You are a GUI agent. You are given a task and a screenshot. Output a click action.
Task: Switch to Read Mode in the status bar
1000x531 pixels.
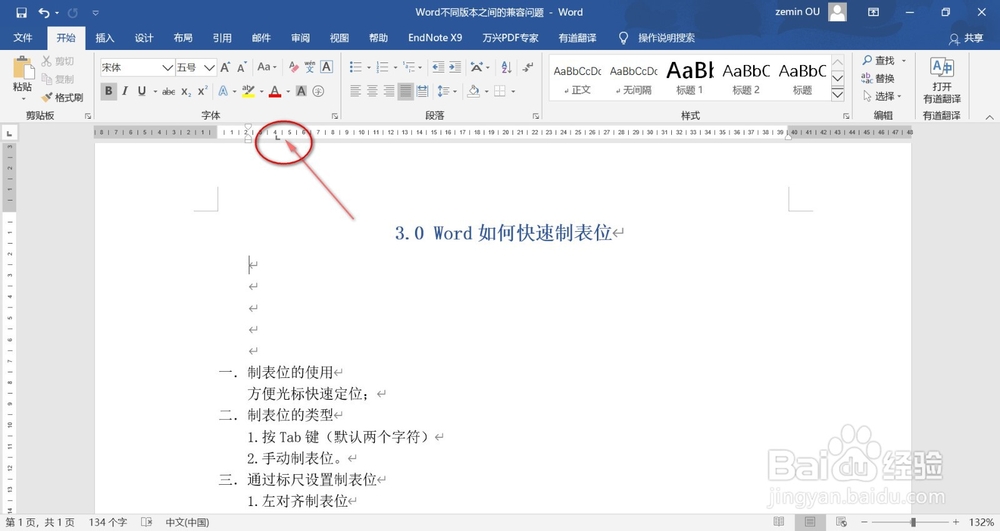click(x=779, y=522)
